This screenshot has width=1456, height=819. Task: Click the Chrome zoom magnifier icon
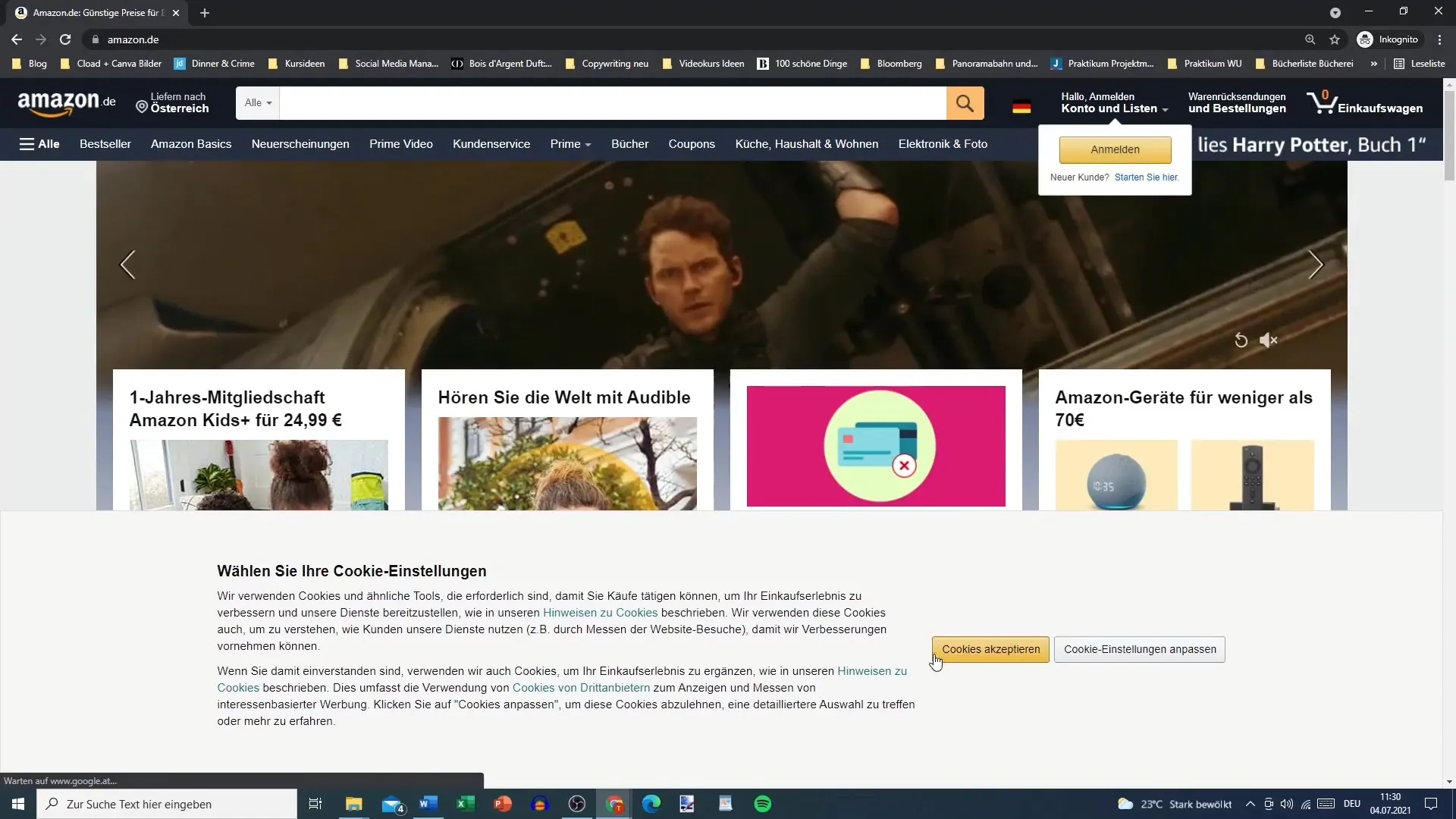[x=1310, y=39]
